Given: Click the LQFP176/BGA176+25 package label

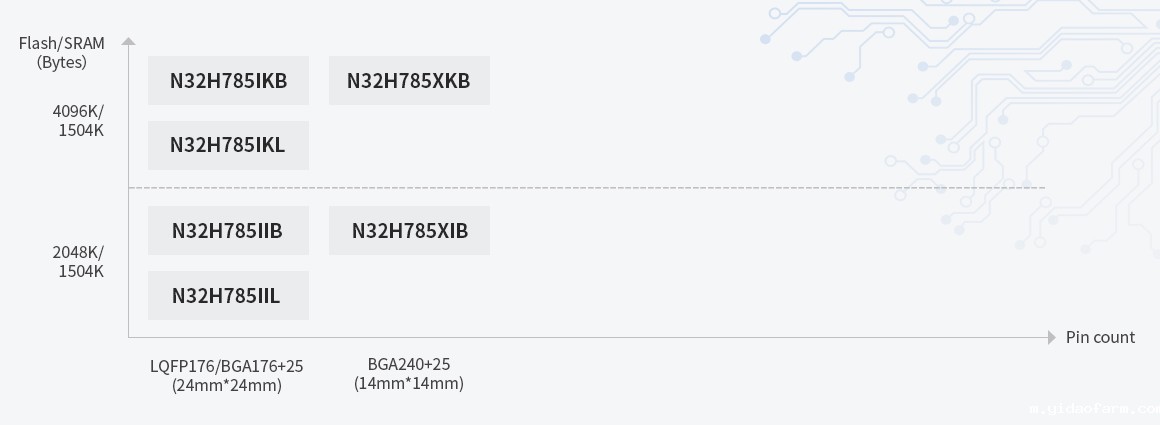Looking at the screenshot, I should tap(226, 366).
